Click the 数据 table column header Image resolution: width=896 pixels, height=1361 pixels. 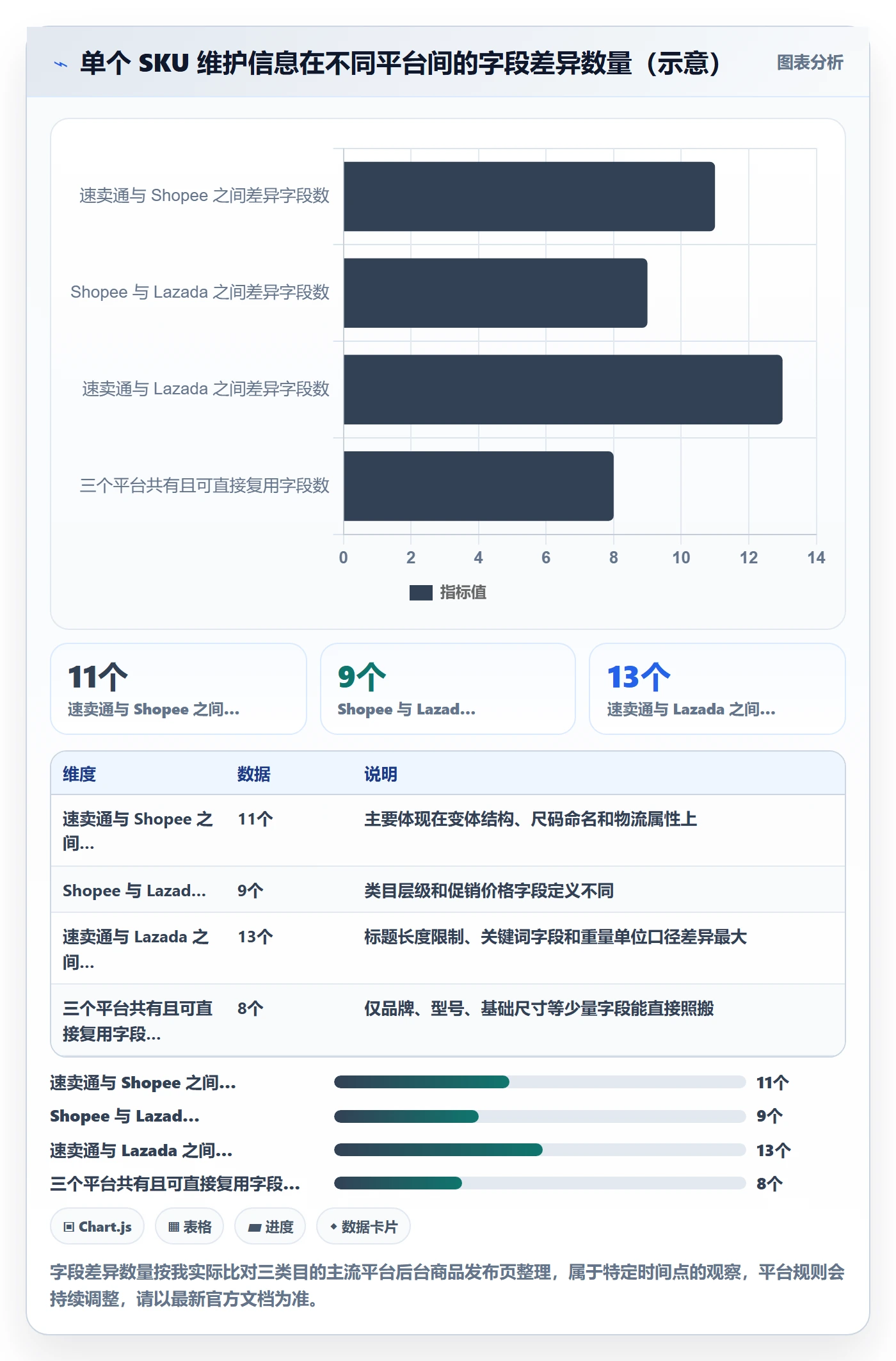tap(254, 774)
